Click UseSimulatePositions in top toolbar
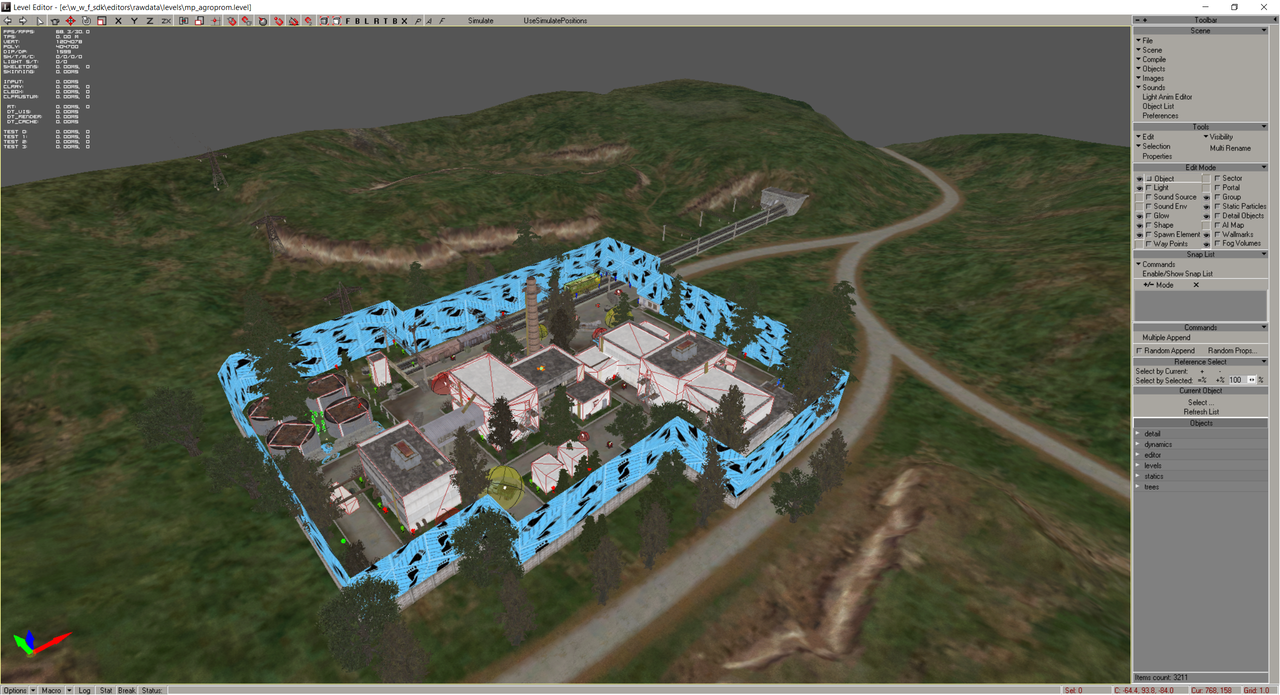Screen dimensions: 1280x695 [x=555, y=20]
